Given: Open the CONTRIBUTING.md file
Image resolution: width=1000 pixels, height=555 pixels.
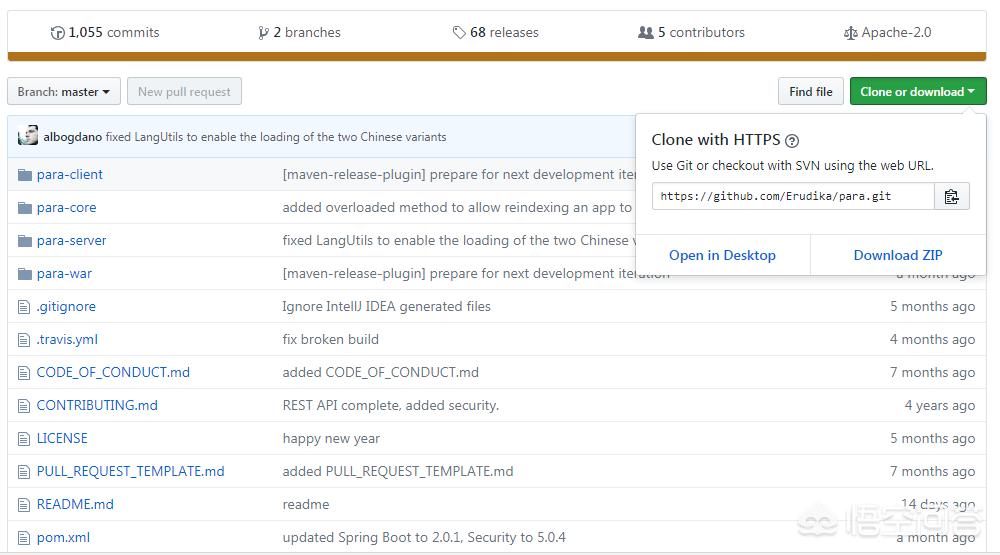Looking at the screenshot, I should point(97,406).
